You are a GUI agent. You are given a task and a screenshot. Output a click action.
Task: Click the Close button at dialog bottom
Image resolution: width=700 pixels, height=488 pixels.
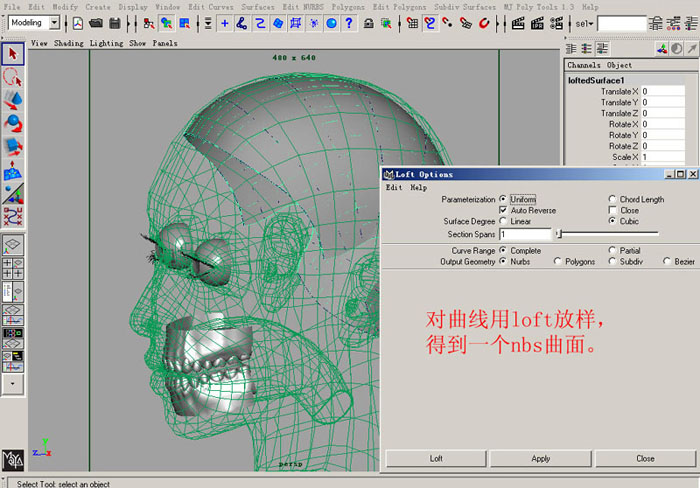pos(646,459)
